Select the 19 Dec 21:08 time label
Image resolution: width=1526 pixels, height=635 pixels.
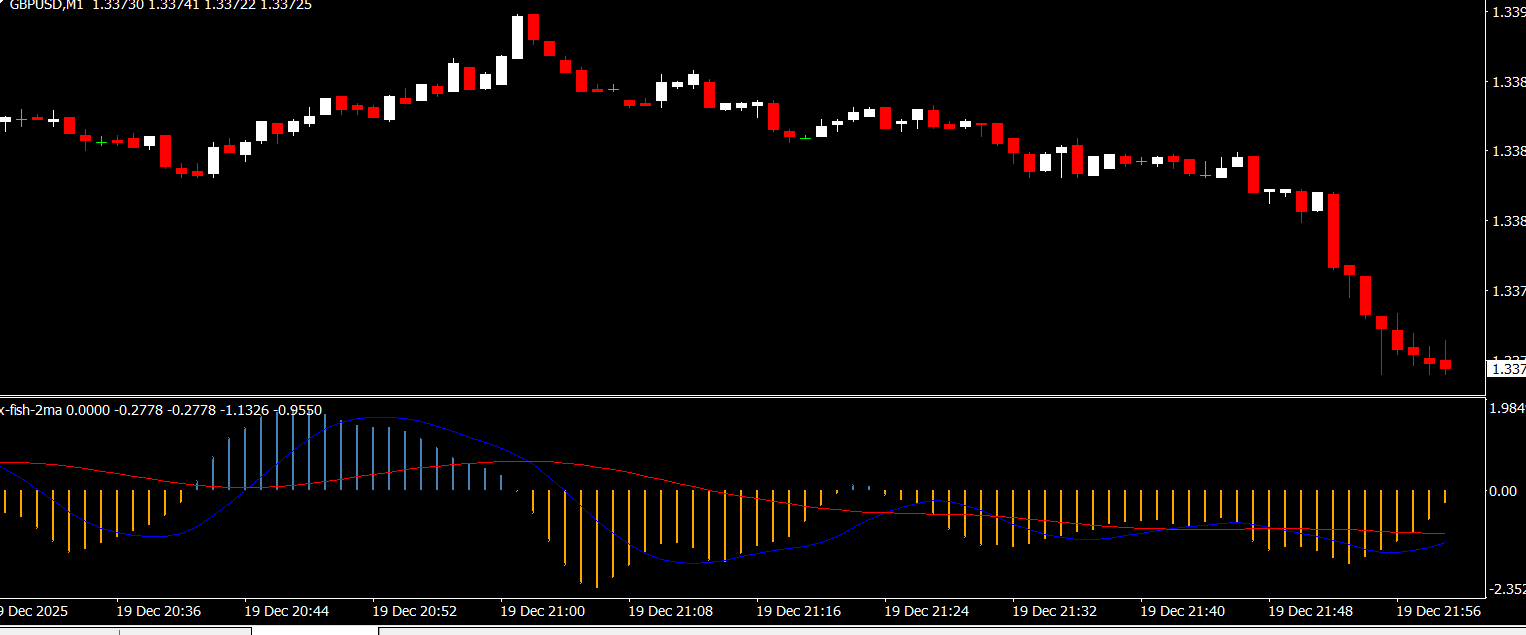[x=670, y=610]
